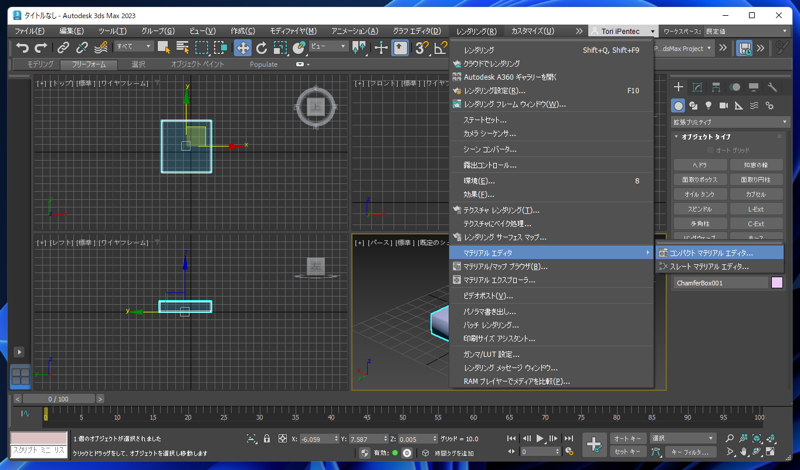Open レンダリング設定(R) menu item

tap(551, 91)
